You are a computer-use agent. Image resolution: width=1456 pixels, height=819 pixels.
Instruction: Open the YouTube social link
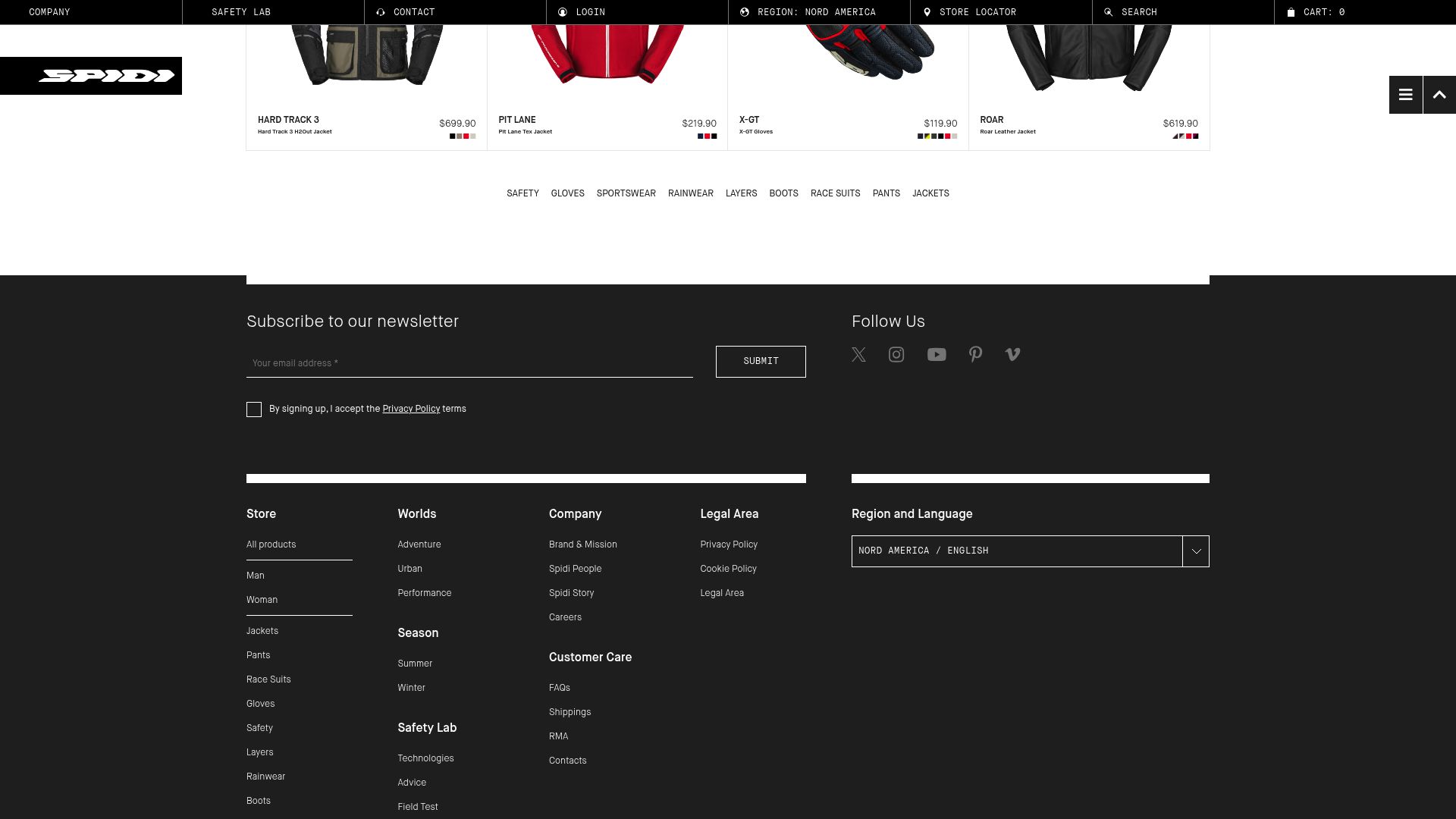pyautogui.click(x=937, y=355)
